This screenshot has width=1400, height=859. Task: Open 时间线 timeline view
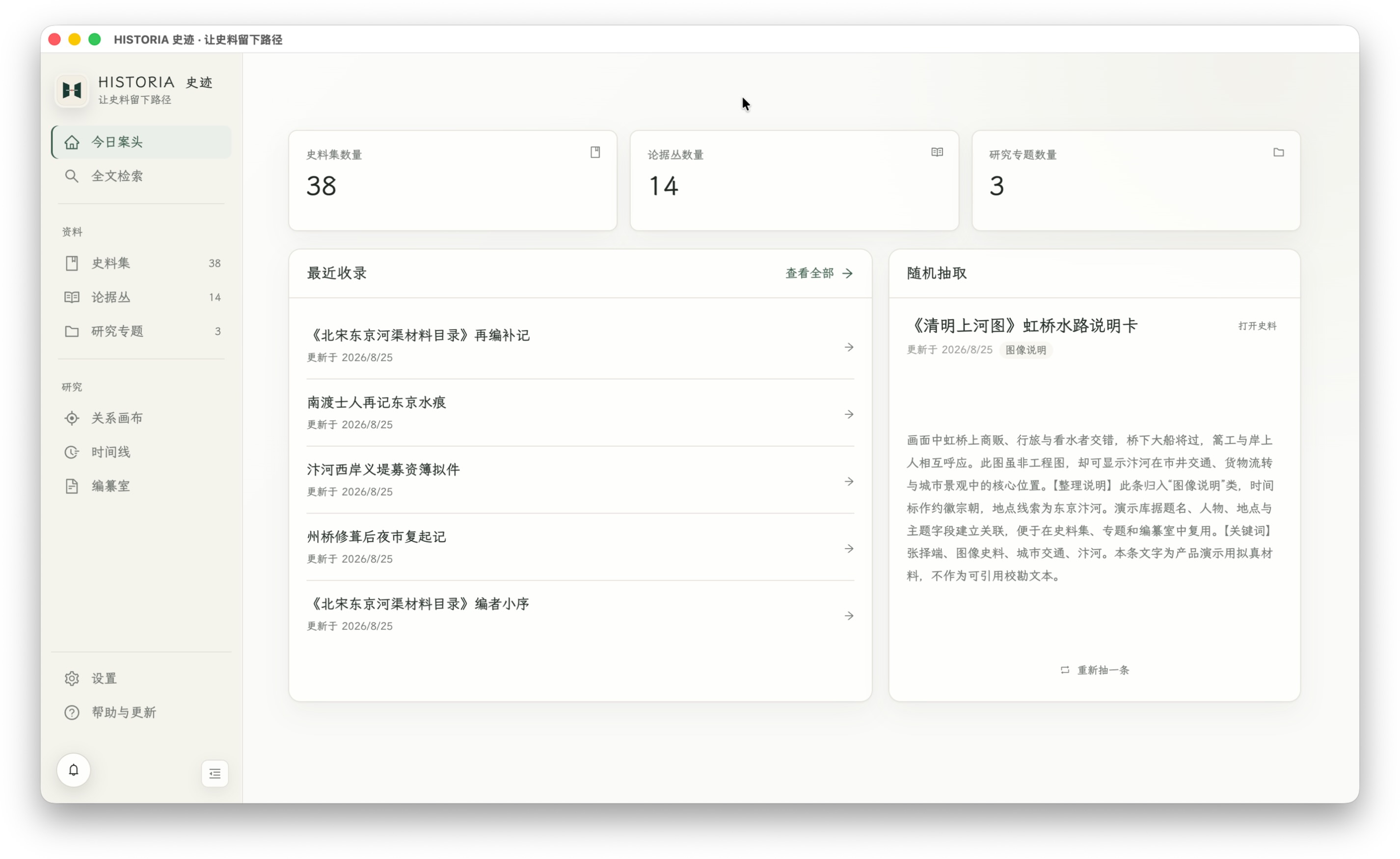pyautogui.click(x=141, y=452)
